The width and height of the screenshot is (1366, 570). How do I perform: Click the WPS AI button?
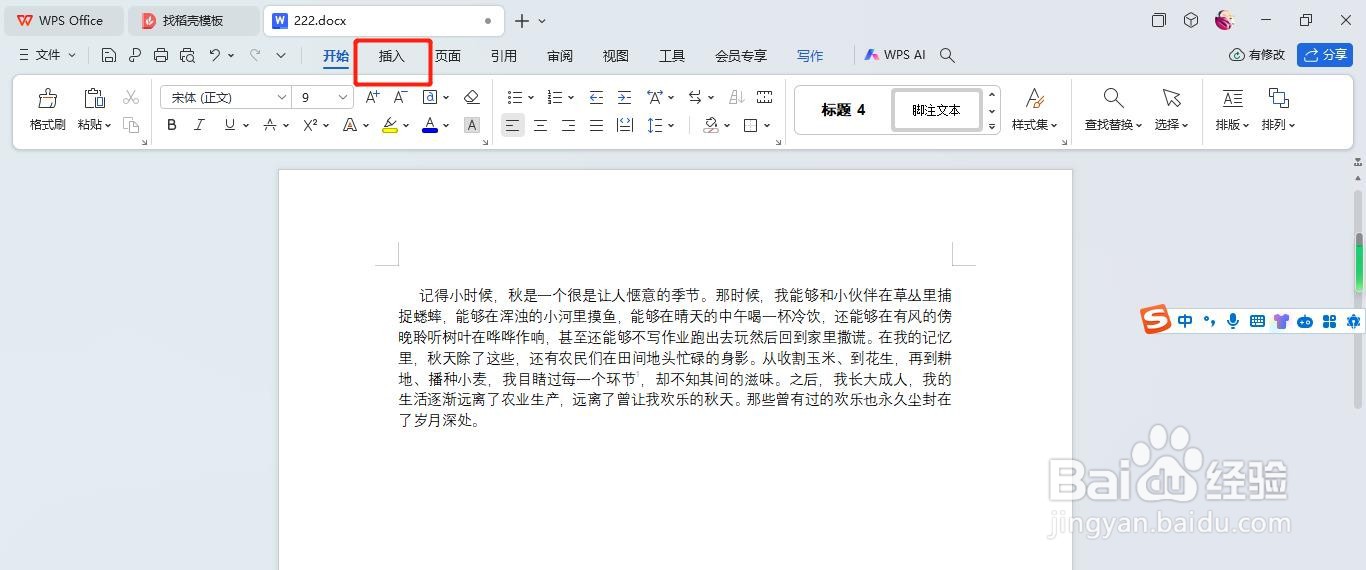[895, 56]
